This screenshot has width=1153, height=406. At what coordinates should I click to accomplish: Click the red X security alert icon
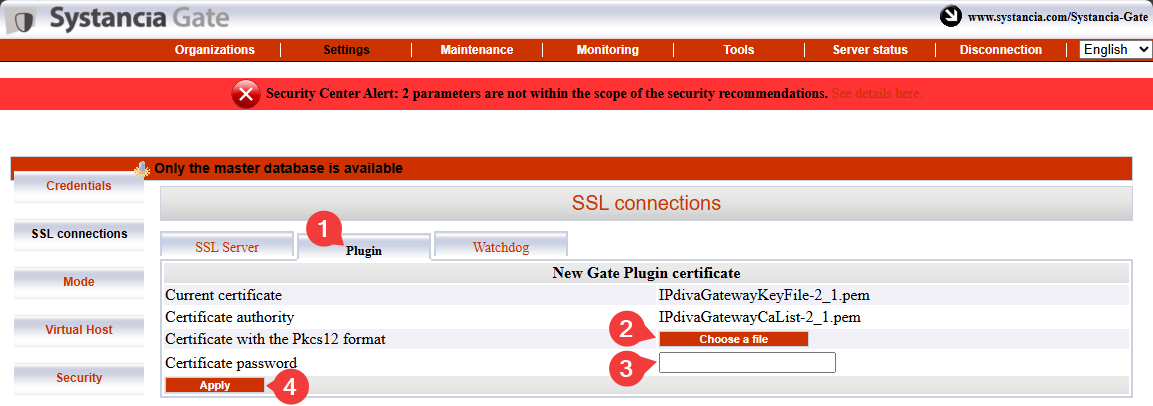pos(246,94)
